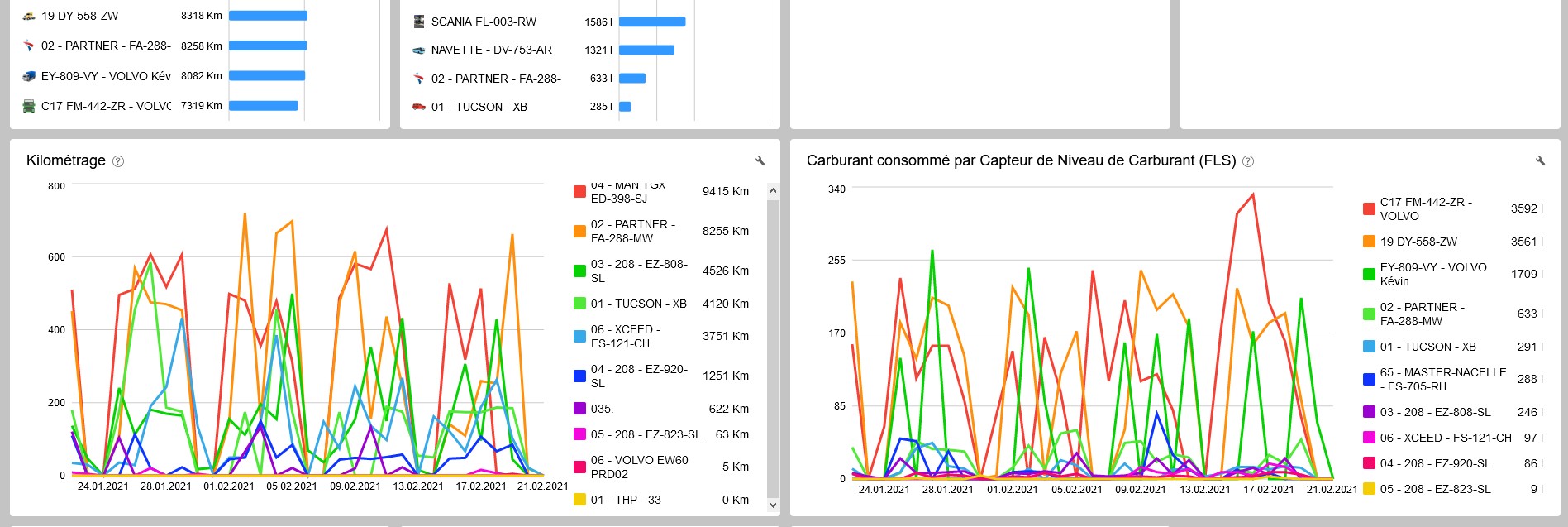The width and height of the screenshot is (1568, 527).
Task: Click help icon next to Kilométrage title
Action: pos(118,161)
